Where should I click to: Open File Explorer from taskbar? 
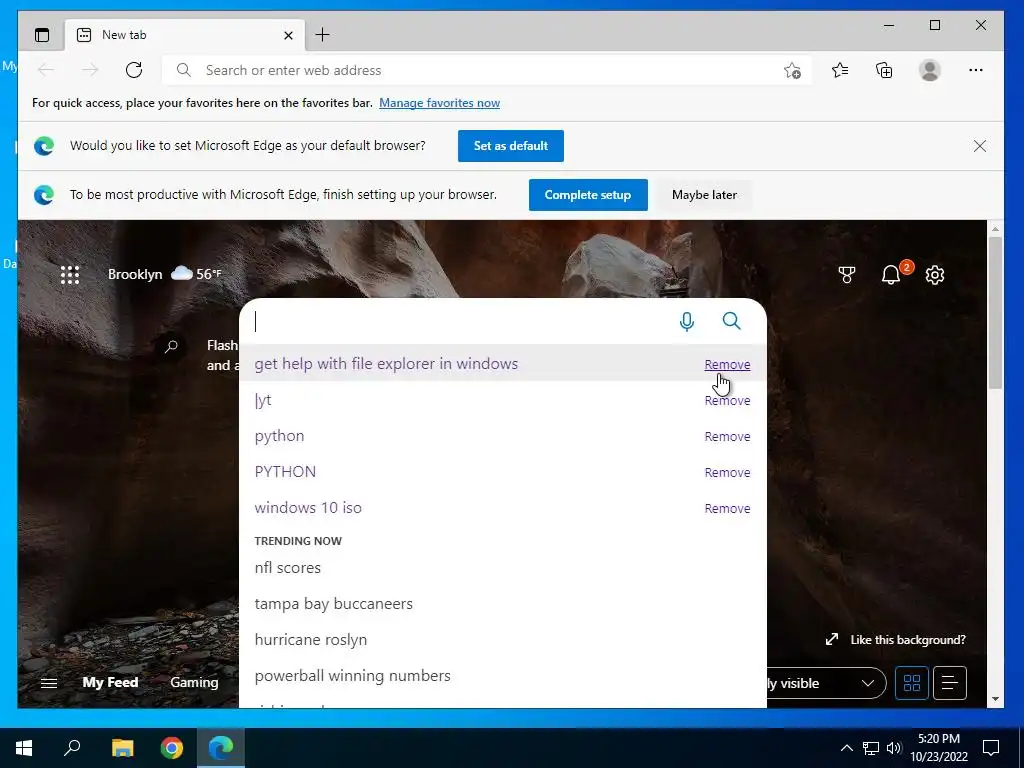[x=122, y=748]
